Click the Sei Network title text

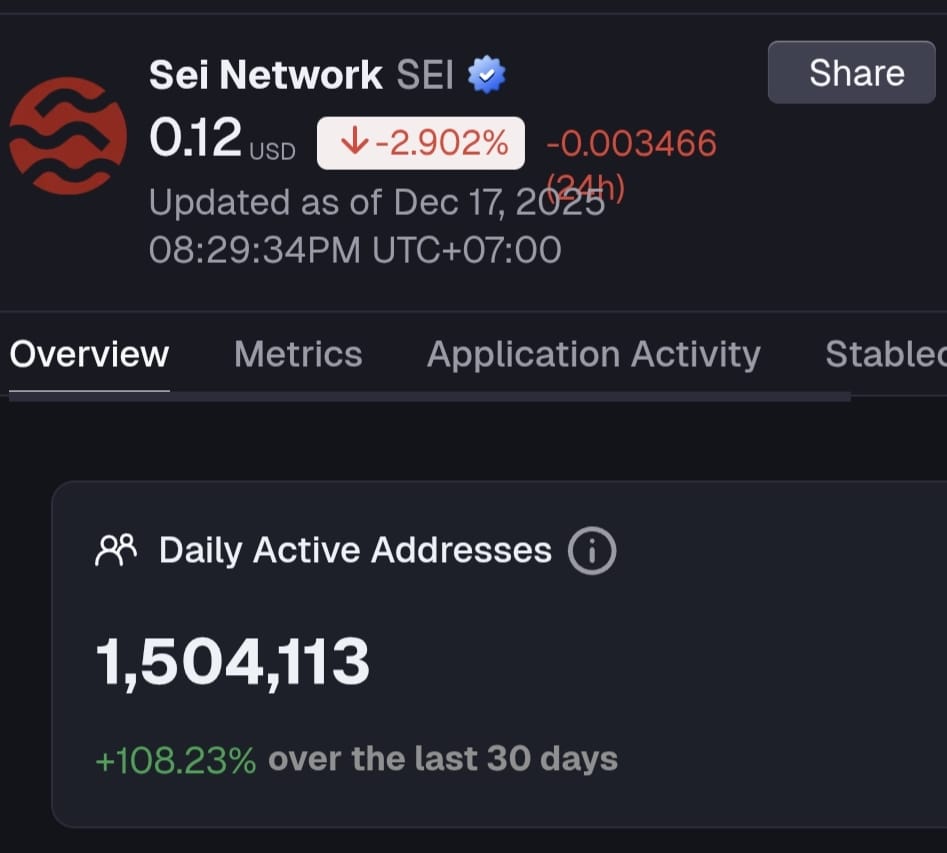click(265, 75)
